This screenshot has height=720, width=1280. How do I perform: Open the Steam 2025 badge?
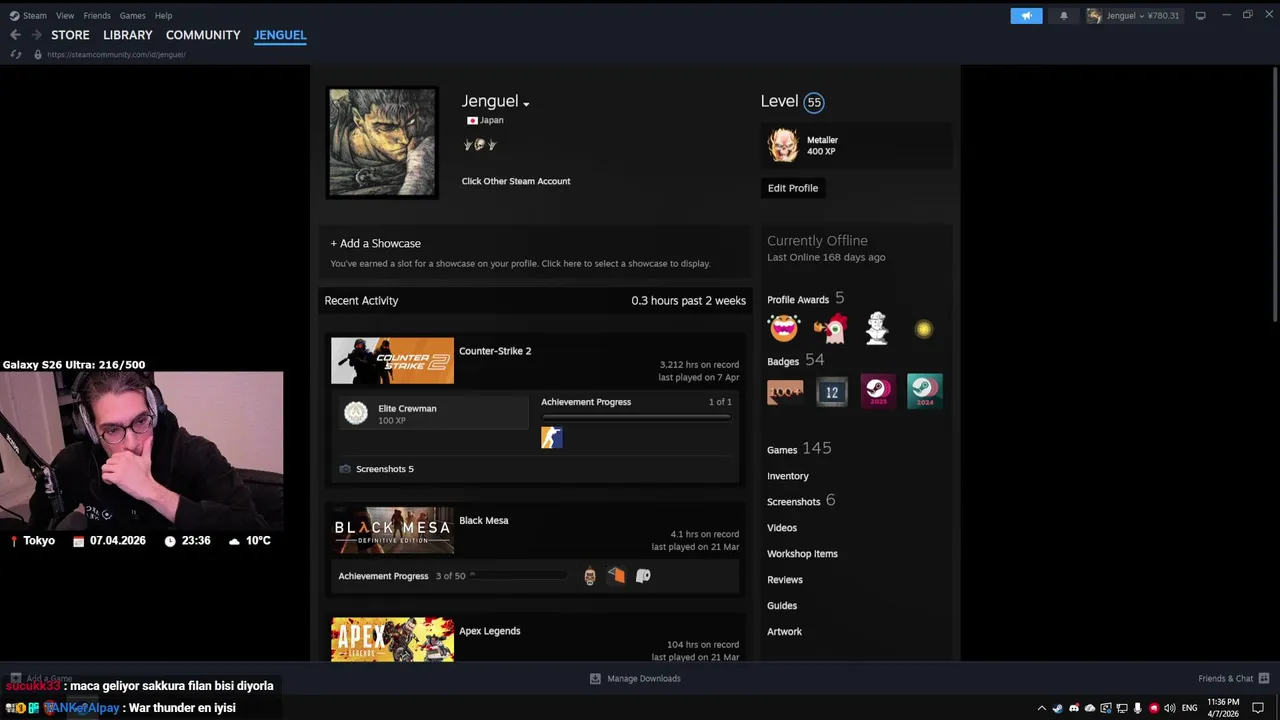878,392
